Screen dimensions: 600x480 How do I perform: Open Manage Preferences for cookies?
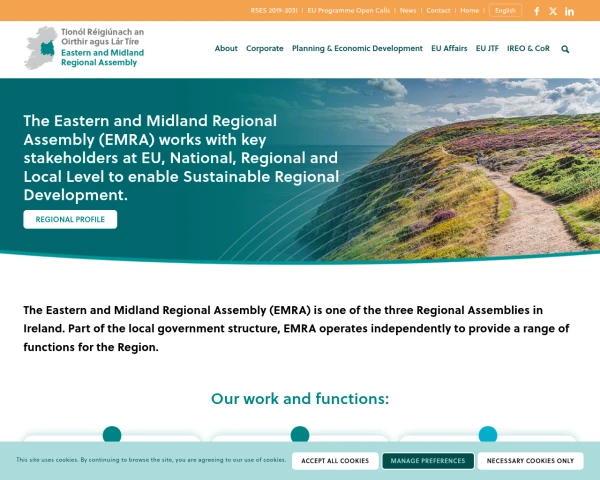(x=428, y=461)
